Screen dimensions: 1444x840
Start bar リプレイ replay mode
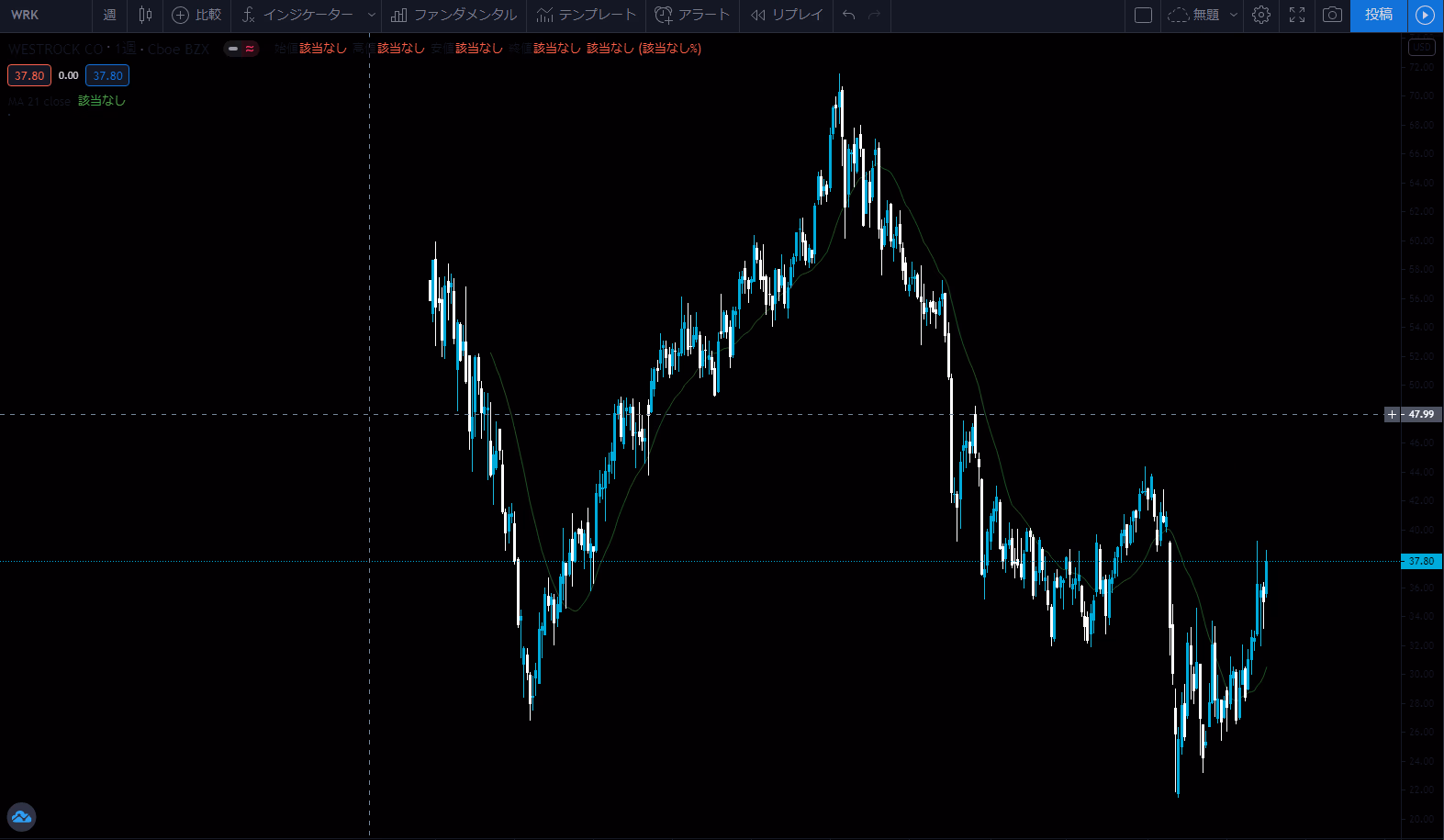[x=786, y=15]
